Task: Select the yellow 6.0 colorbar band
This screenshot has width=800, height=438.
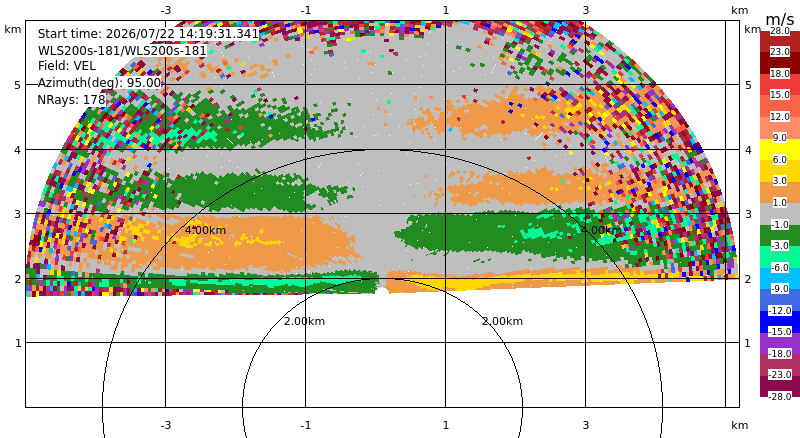Action: 780,149
